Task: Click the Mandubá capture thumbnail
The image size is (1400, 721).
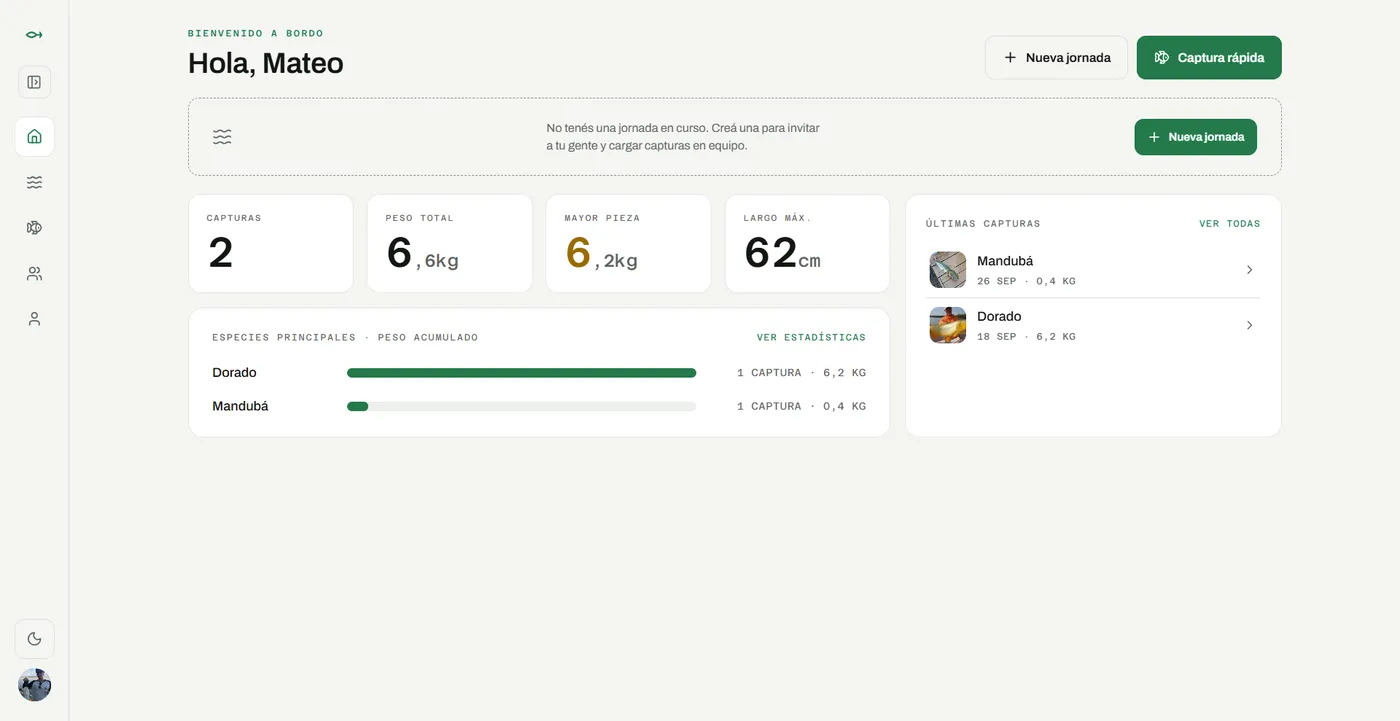Action: (x=947, y=270)
